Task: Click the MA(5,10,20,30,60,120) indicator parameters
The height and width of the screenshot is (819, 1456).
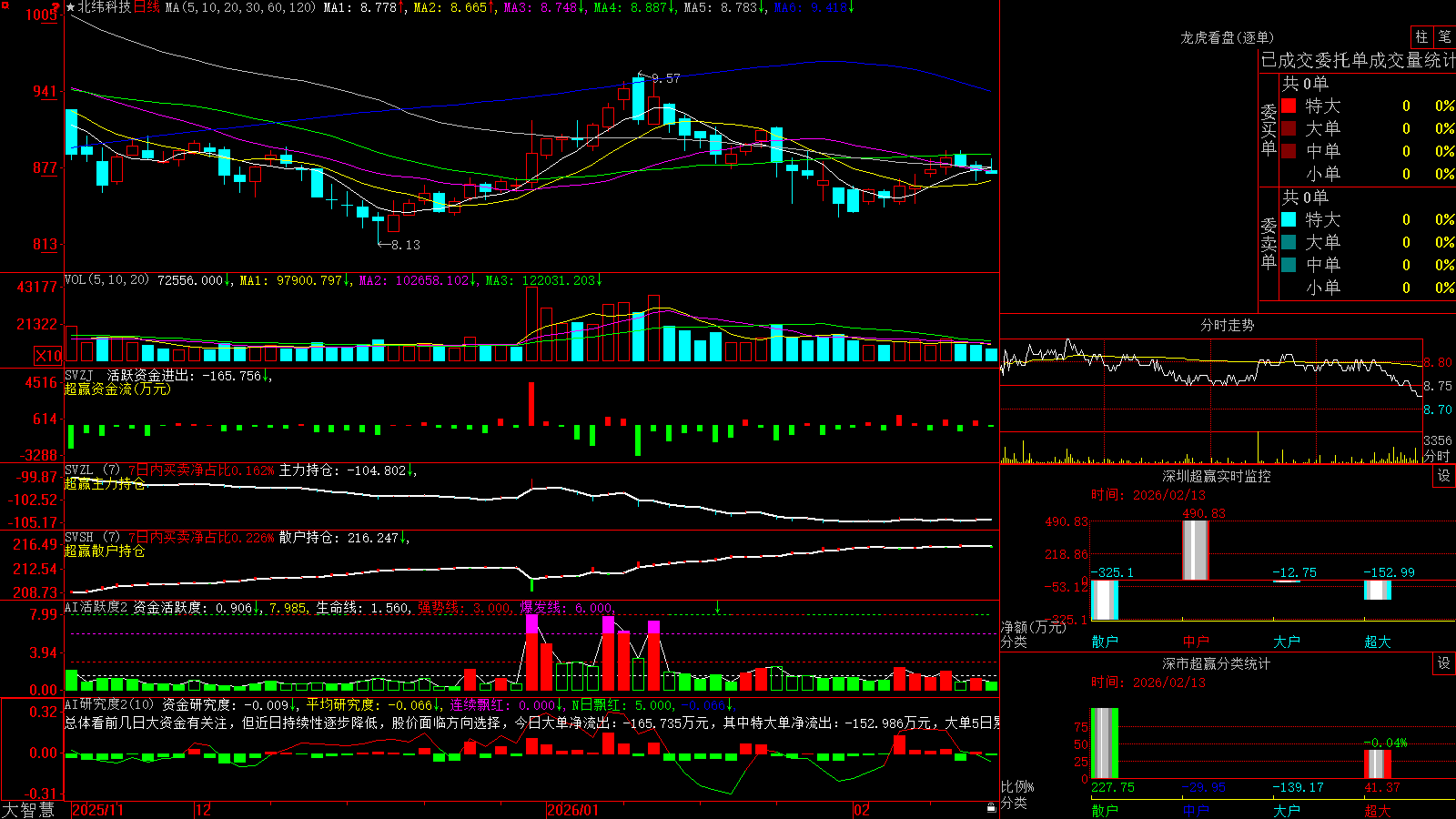Action: [241, 7]
